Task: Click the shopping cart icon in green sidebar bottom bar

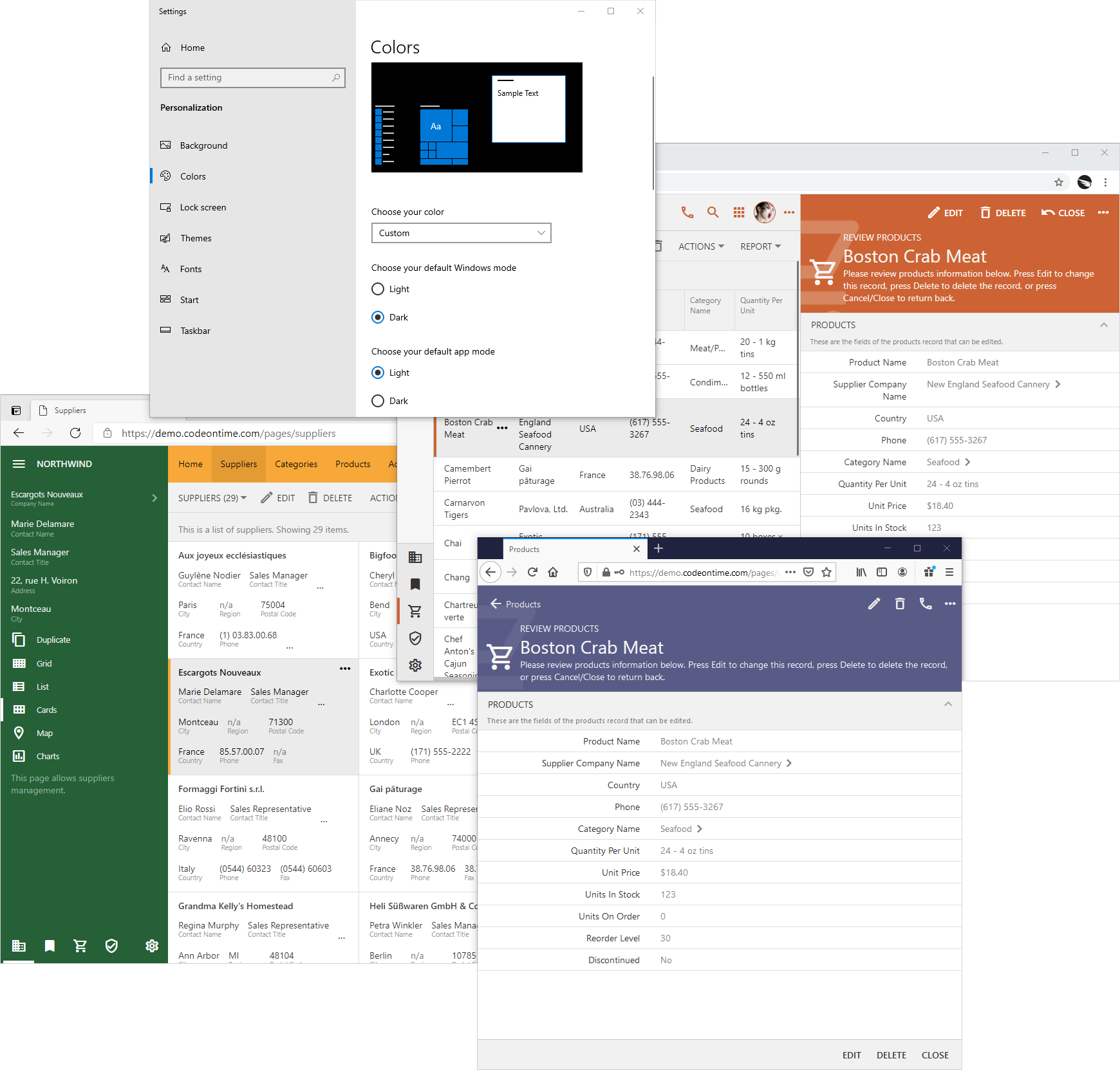Action: 80,946
